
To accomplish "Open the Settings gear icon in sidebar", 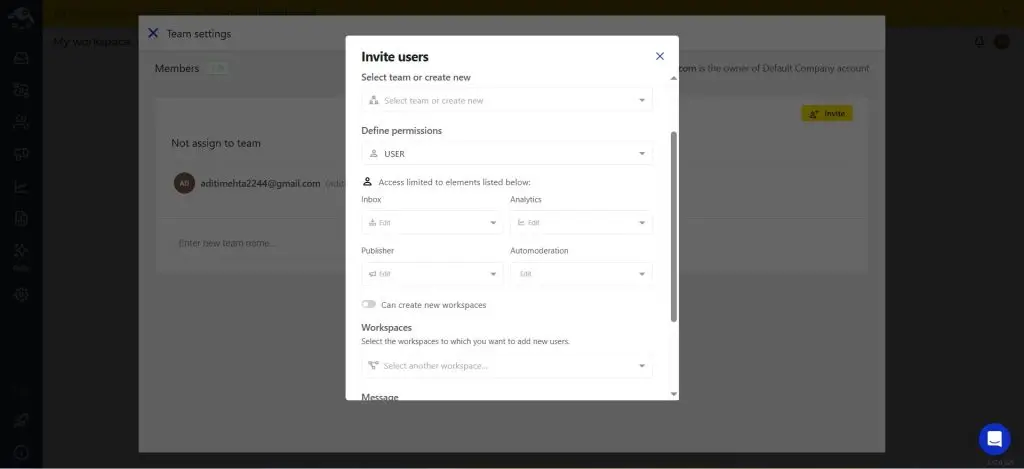I will point(21,295).
